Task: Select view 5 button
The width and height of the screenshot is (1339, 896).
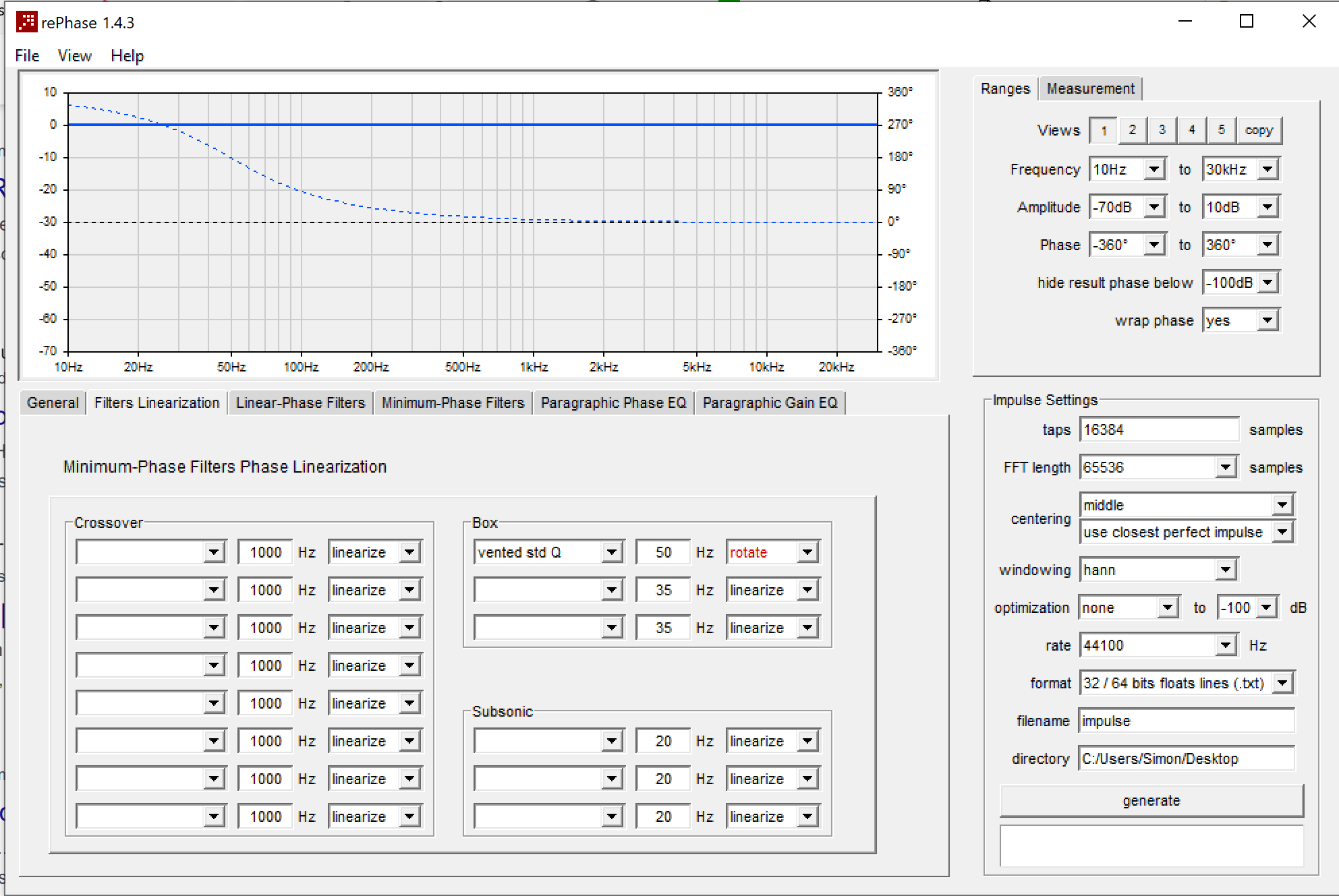Action: pos(1222,130)
